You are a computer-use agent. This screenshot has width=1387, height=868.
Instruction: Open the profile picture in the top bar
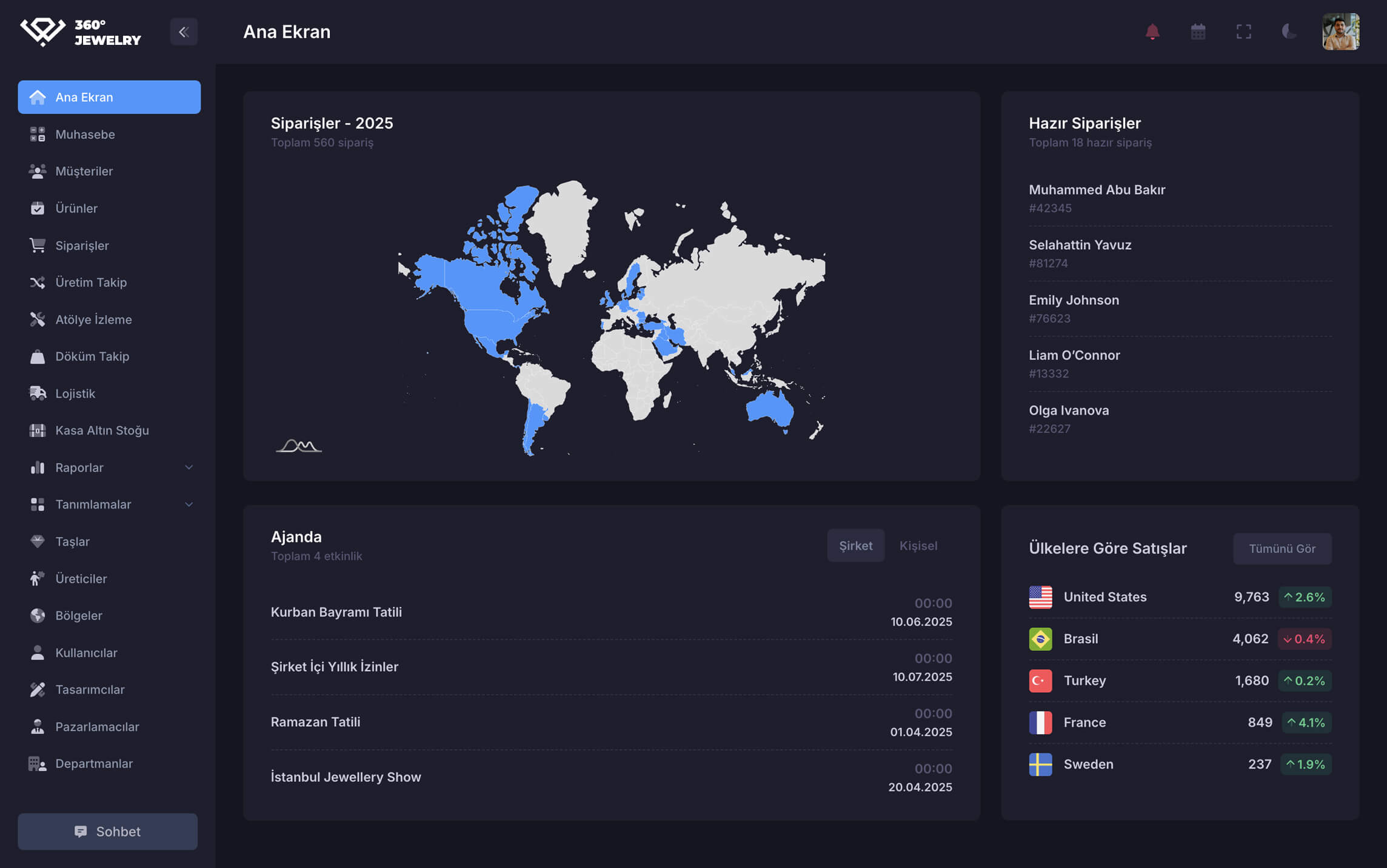[1341, 31]
